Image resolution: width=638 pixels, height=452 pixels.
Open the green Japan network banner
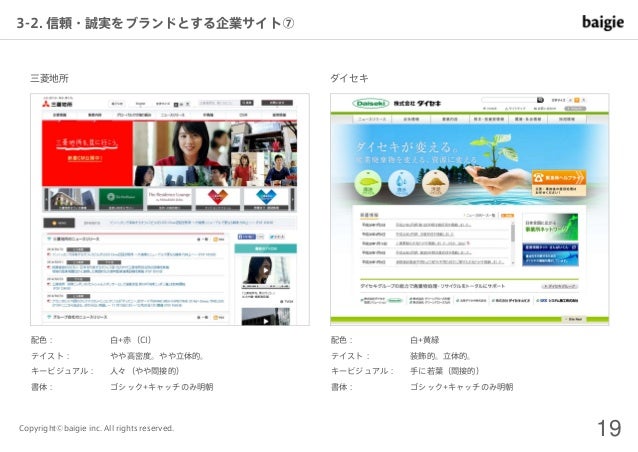pos(550,227)
